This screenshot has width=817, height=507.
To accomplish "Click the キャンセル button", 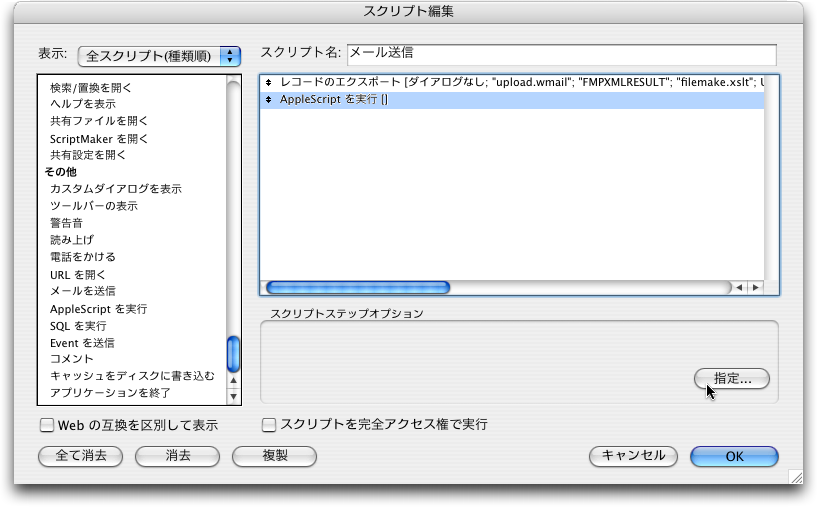I will (x=633, y=456).
